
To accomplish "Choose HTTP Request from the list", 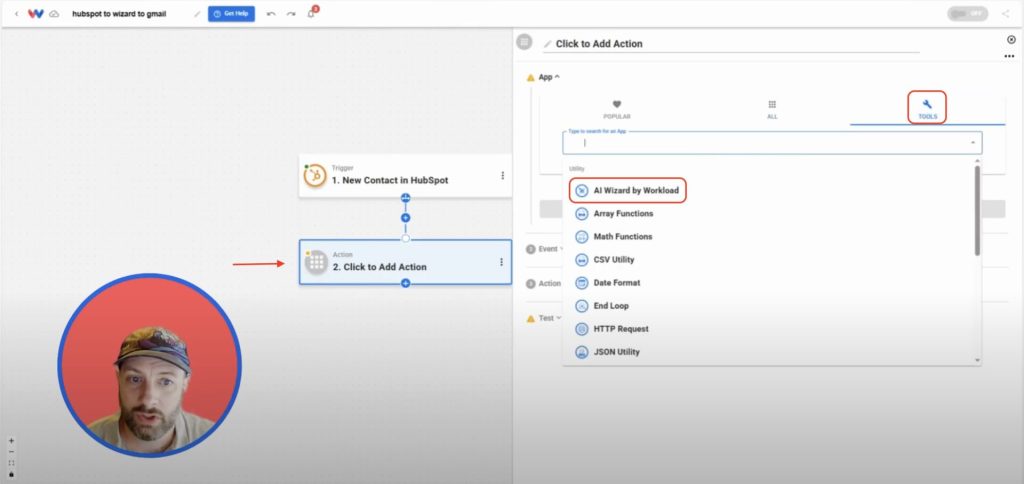I will click(769, 329).
